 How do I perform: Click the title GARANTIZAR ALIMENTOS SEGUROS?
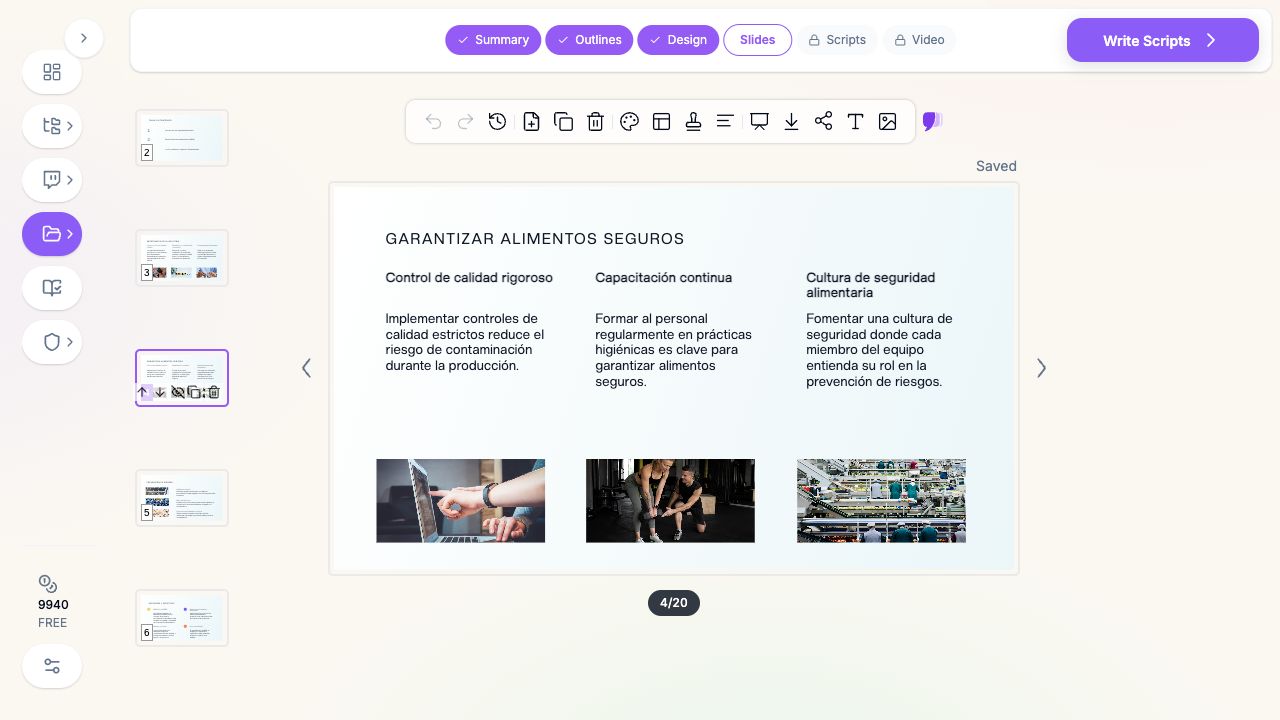tap(535, 239)
